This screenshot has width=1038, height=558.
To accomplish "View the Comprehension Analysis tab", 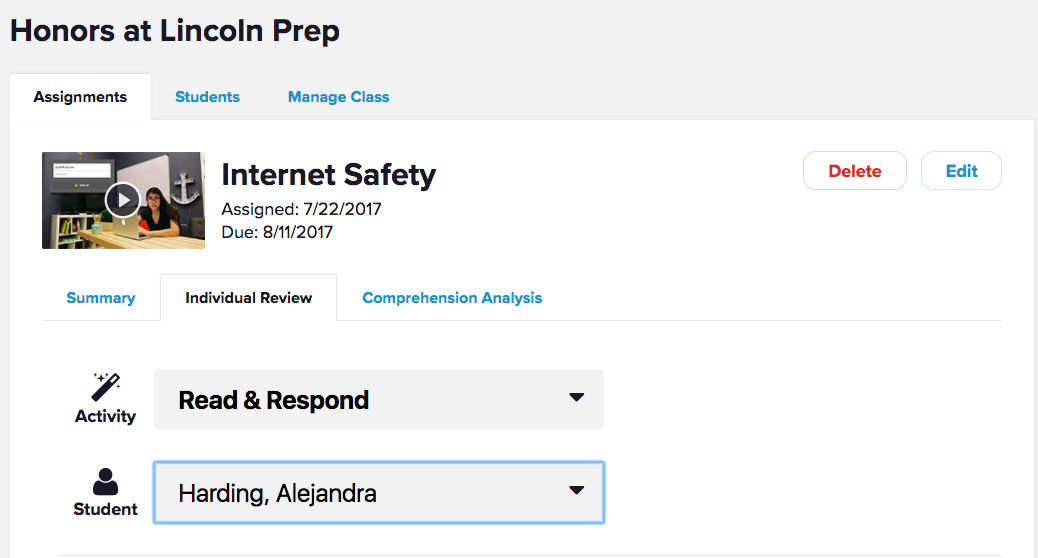I will pos(452,298).
